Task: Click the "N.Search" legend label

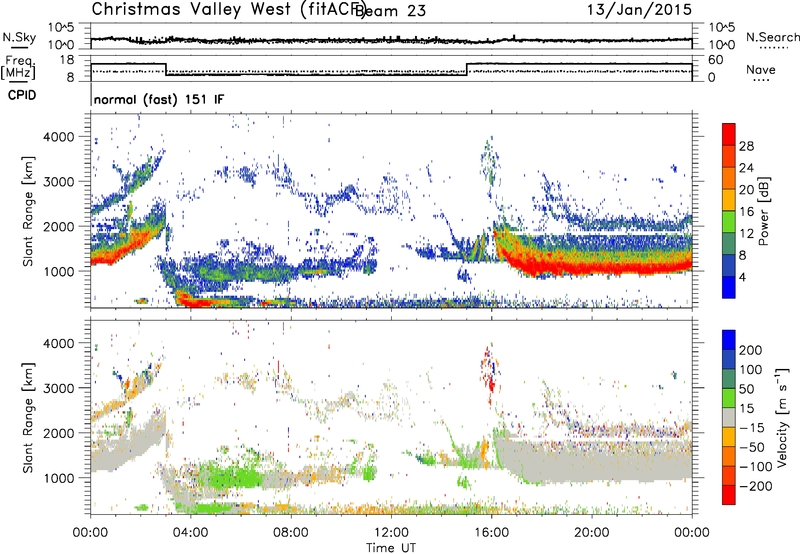Action: [x=772, y=37]
